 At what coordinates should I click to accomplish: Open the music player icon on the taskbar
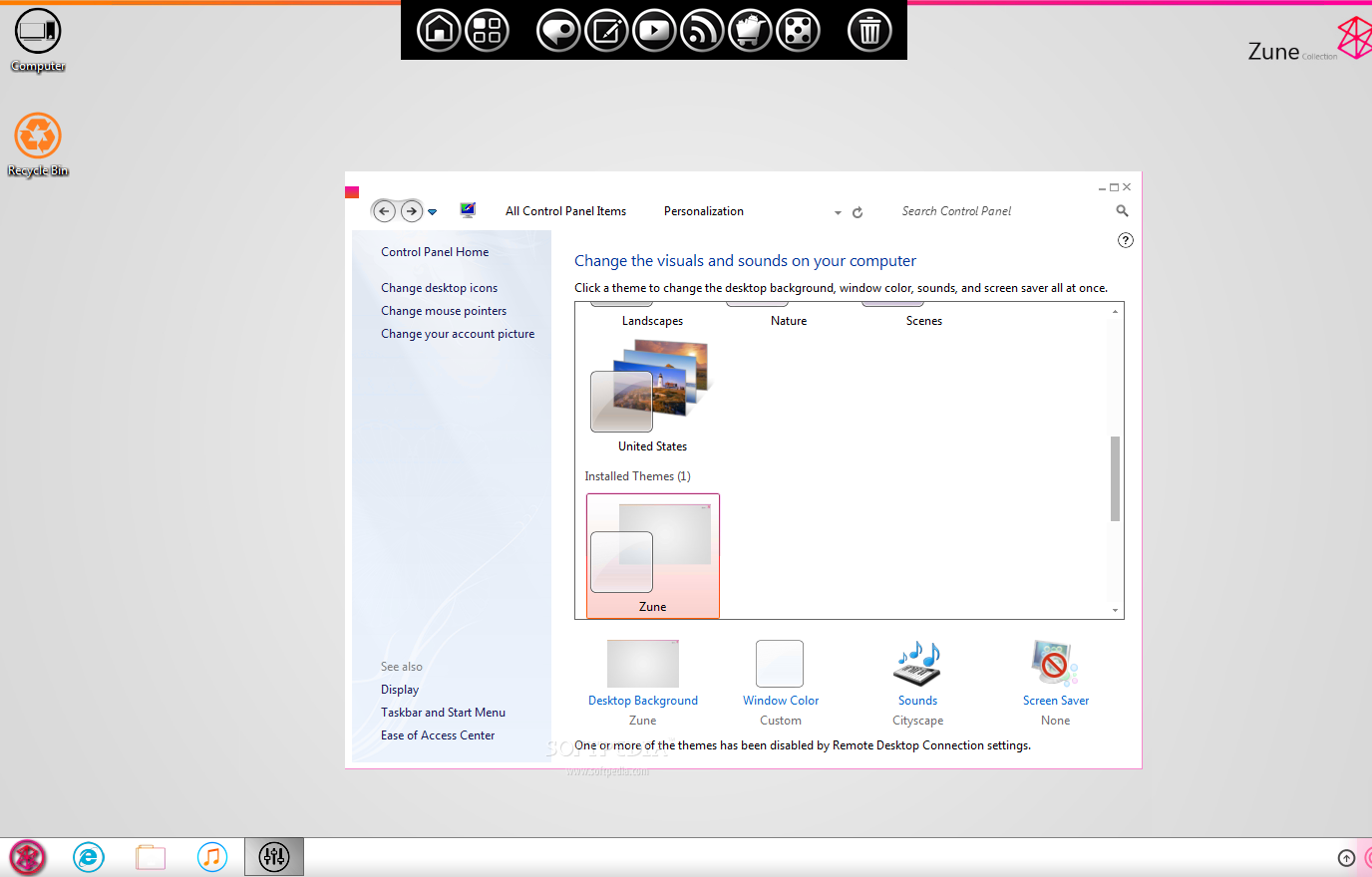212,857
